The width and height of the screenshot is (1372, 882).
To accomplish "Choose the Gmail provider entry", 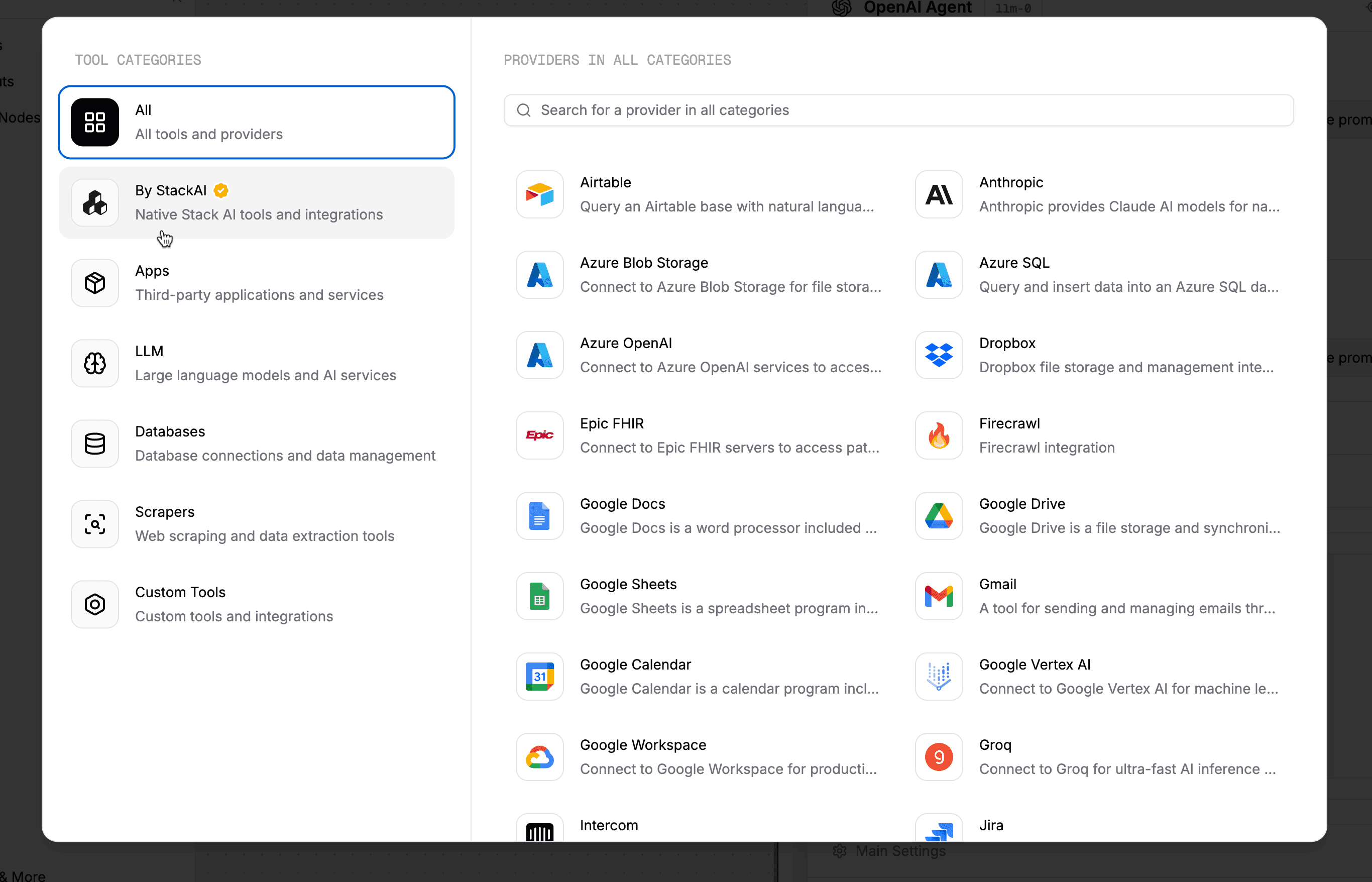I will point(1098,596).
